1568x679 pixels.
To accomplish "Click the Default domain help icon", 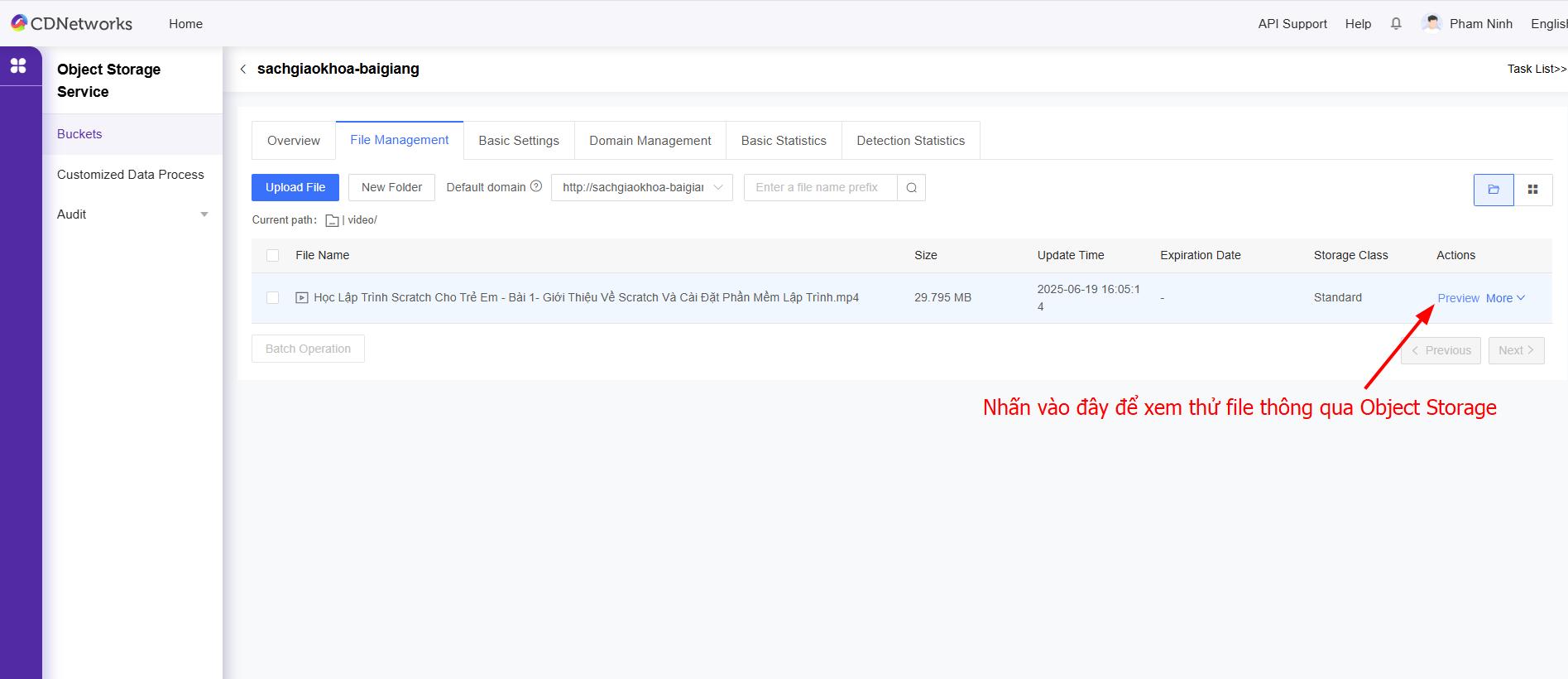I will click(x=536, y=186).
